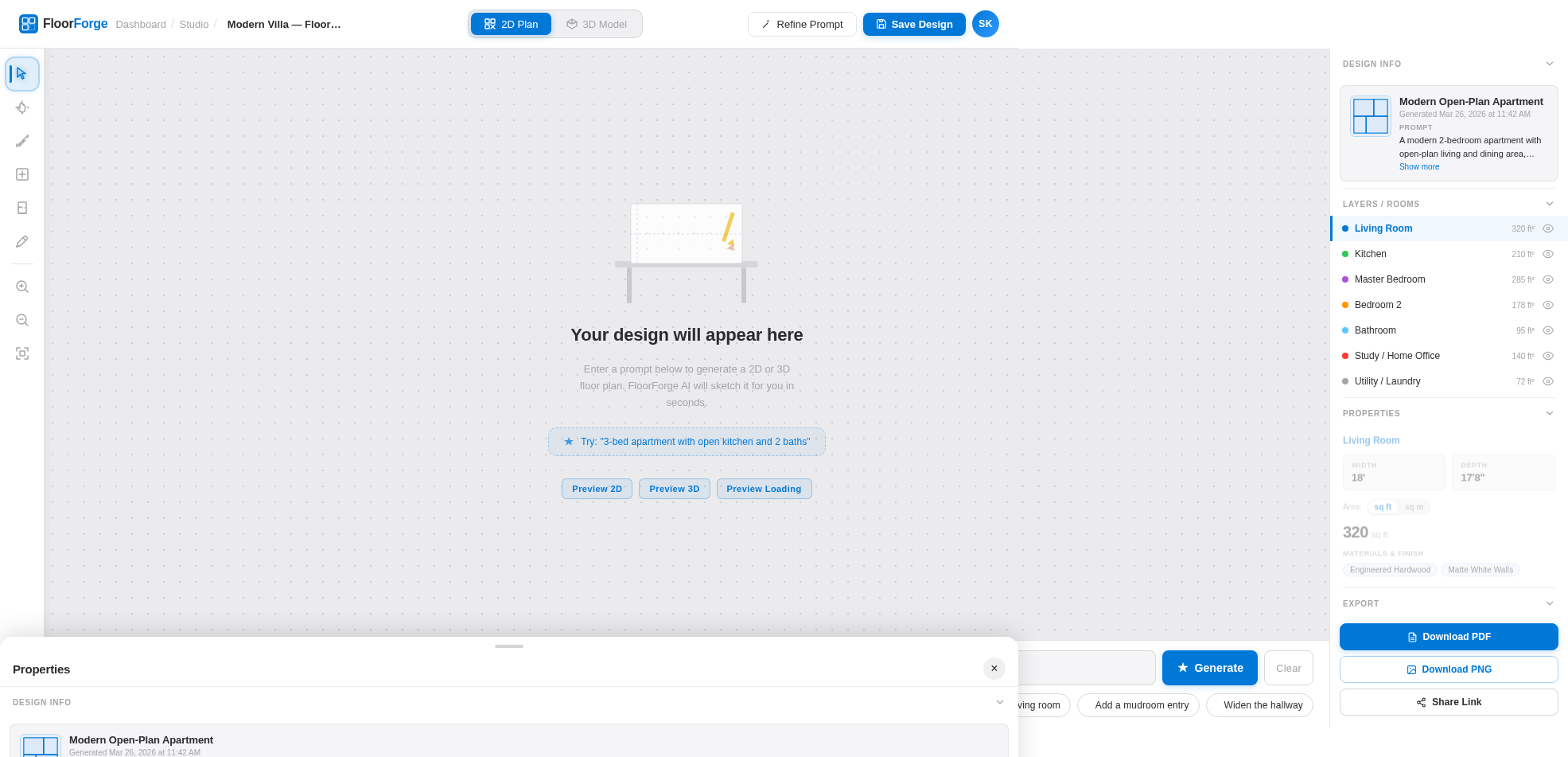Viewport: 1568px width, 757px height.
Task: Hide the Kitchen layer with eye icon
Action: pos(1547,254)
